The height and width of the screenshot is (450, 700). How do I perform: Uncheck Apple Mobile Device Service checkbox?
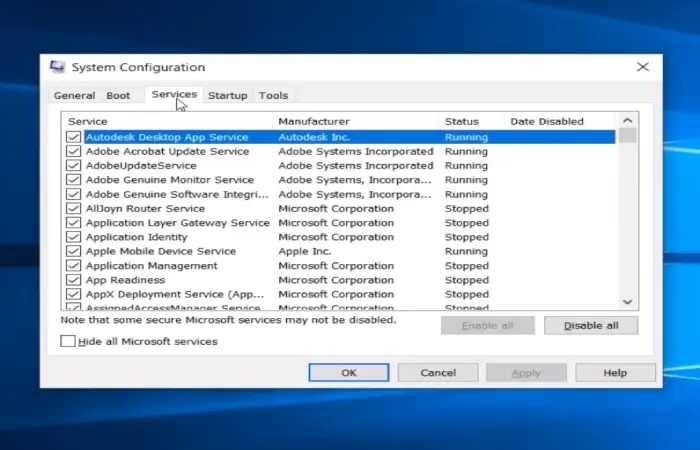coord(73,251)
